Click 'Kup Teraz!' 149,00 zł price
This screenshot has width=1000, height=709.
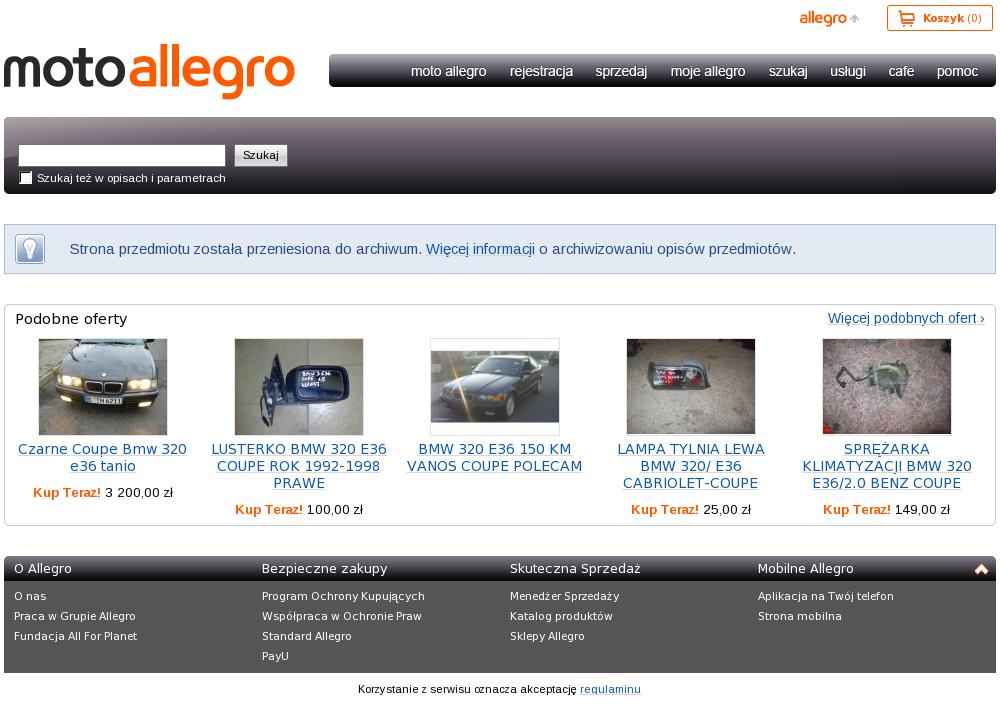[886, 509]
